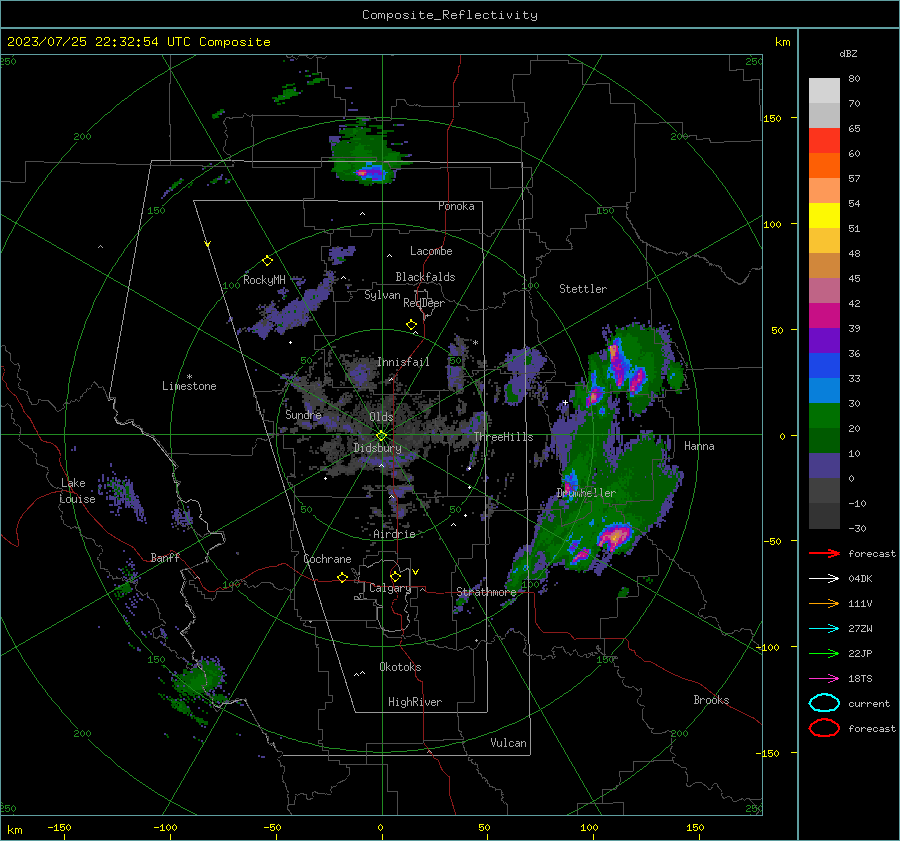Click the -30 dBZ value in legend
The width and height of the screenshot is (900, 841).
point(857,528)
